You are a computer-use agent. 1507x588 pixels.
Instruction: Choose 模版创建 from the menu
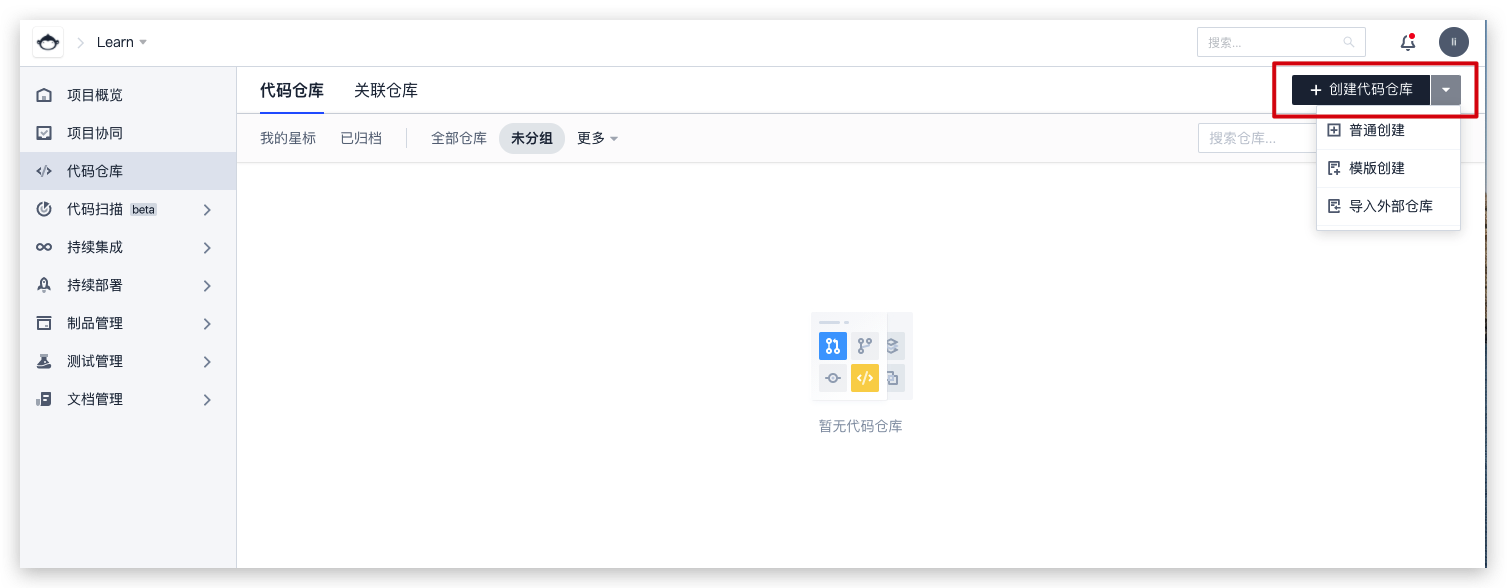coord(1388,168)
